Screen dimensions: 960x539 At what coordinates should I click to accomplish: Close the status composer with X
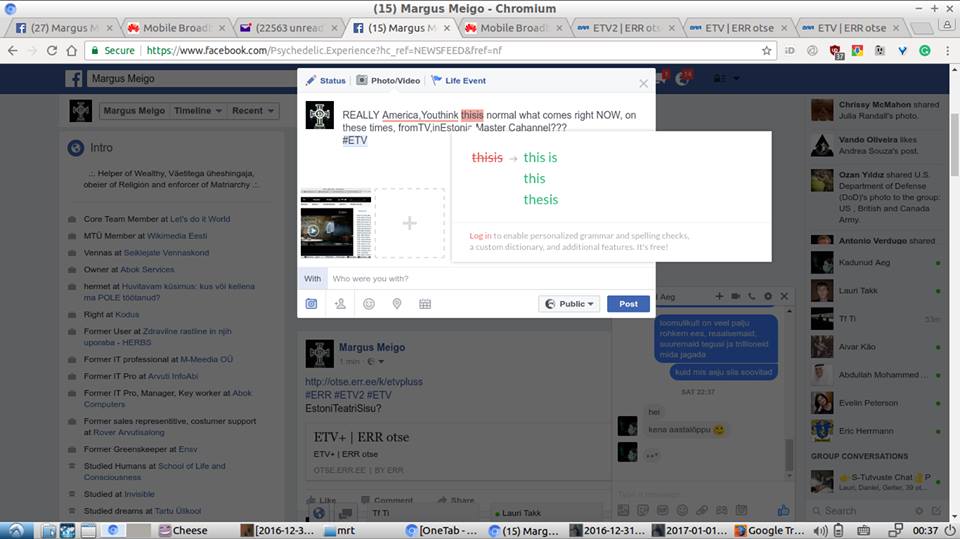pyautogui.click(x=643, y=83)
